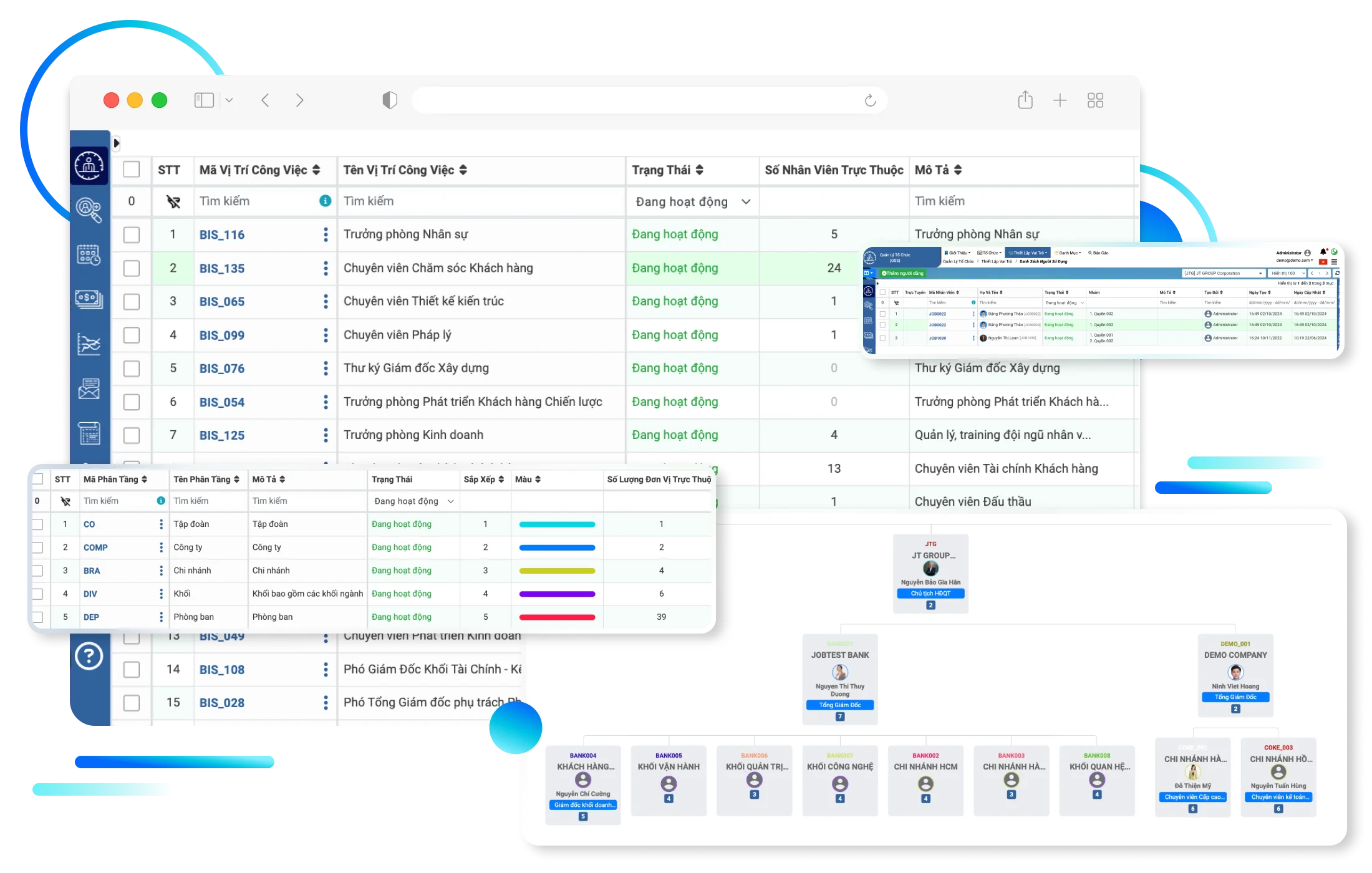Viewport: 1372px width, 873px height.
Task: Check the row for BIS_065
Action: 132,302
